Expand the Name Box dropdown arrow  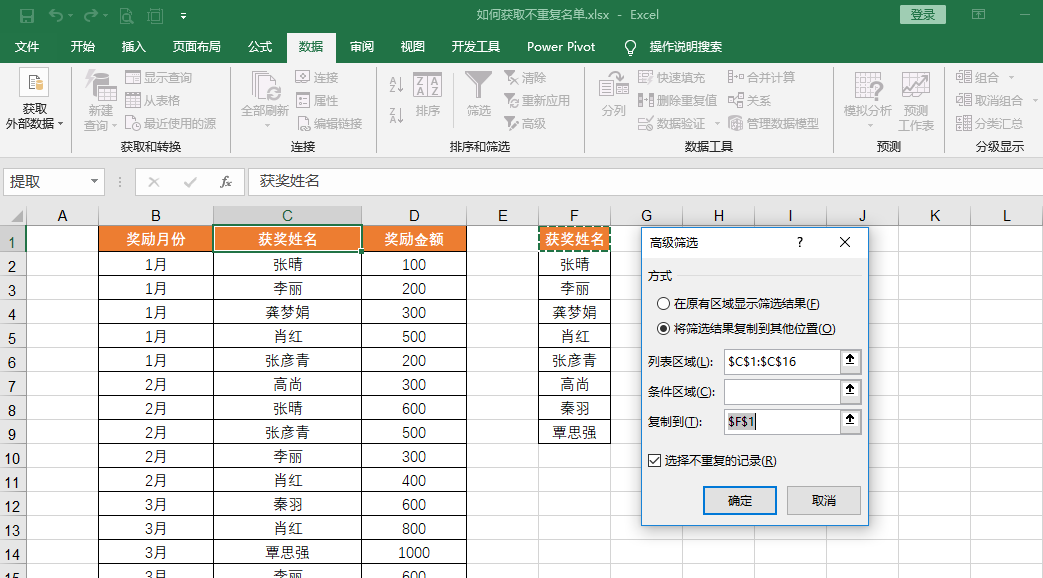(x=94, y=182)
